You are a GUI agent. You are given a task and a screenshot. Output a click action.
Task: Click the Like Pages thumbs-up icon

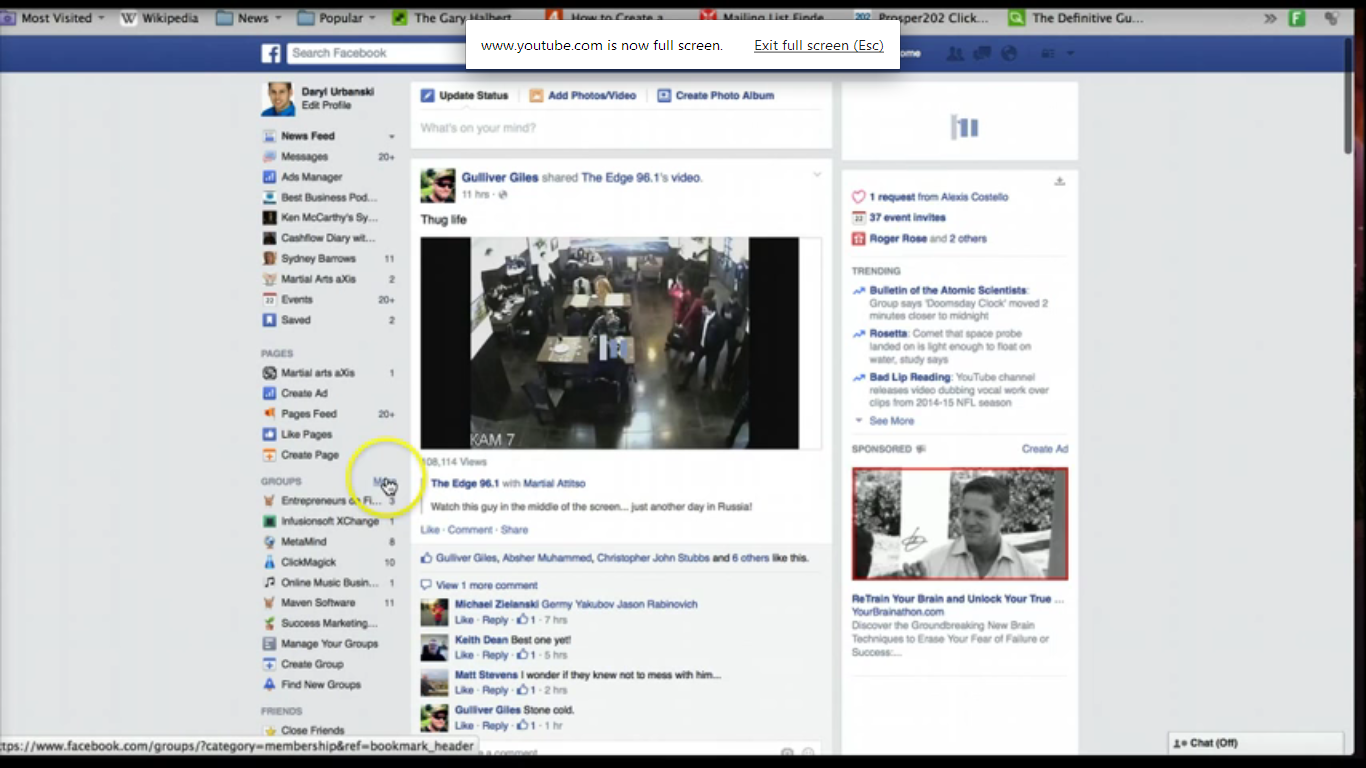269,434
